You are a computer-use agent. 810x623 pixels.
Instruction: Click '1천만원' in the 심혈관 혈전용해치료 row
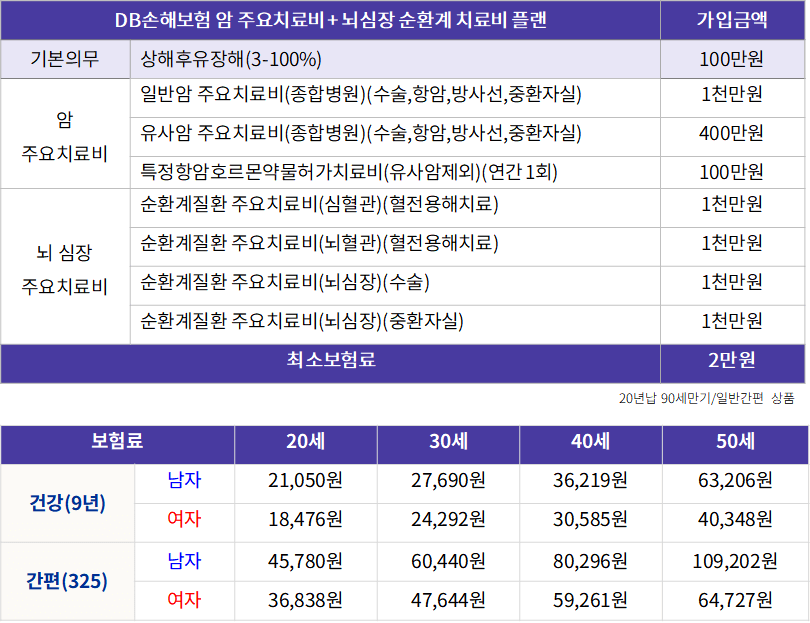(731, 204)
